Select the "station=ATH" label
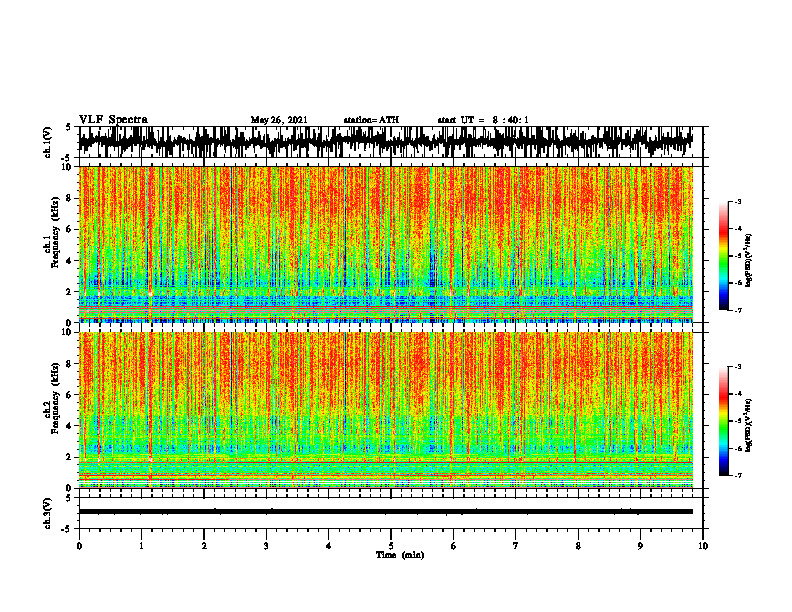 tap(371, 120)
